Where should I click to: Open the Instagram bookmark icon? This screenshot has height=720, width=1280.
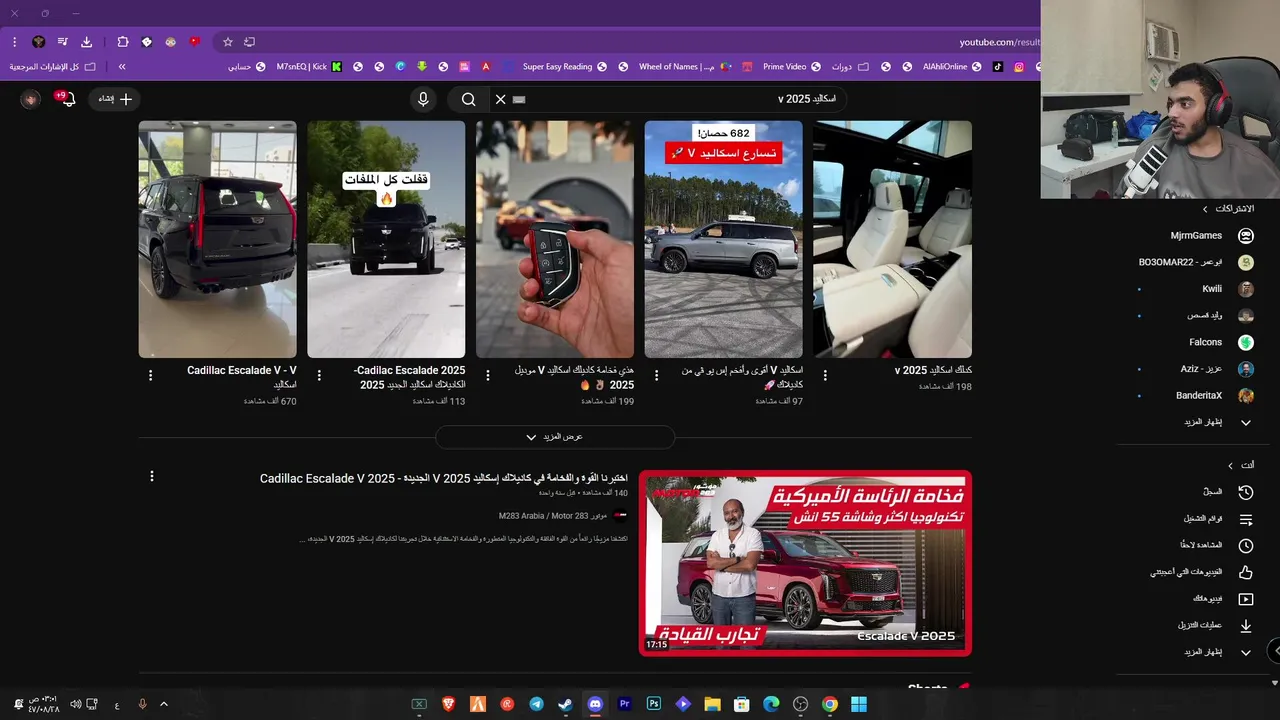(x=1019, y=67)
